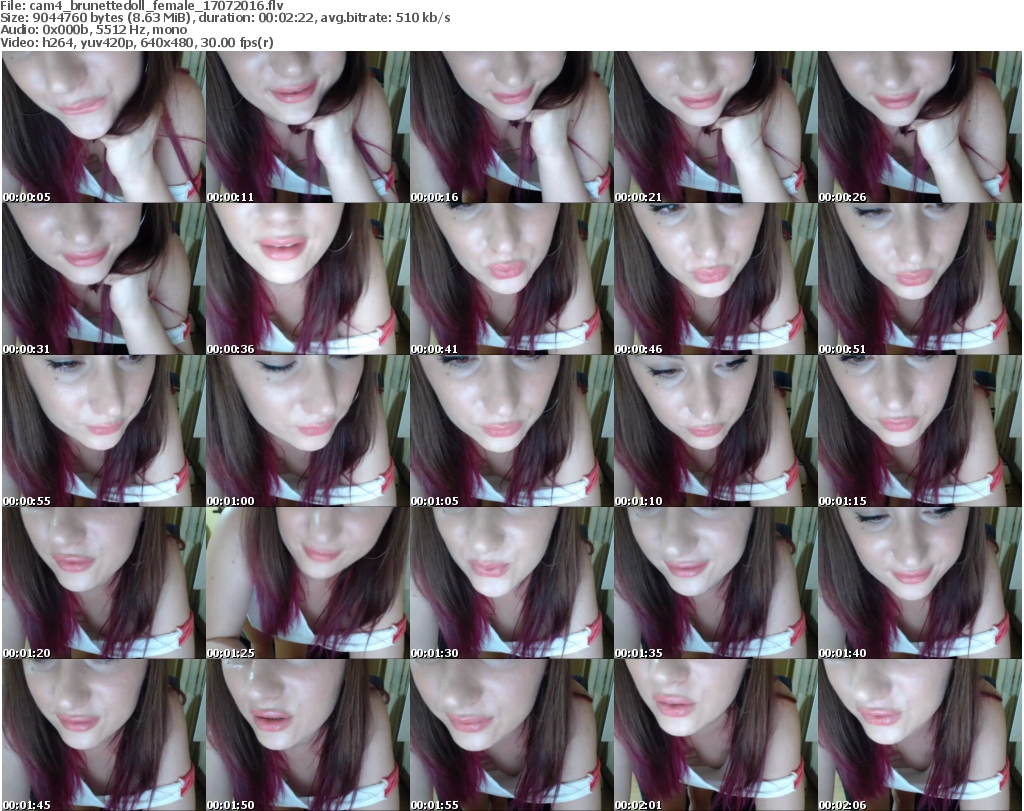The width and height of the screenshot is (1024, 811).
Task: Select the thumbnail timestamped 00:01:35
Action: pyautogui.click(x=715, y=584)
